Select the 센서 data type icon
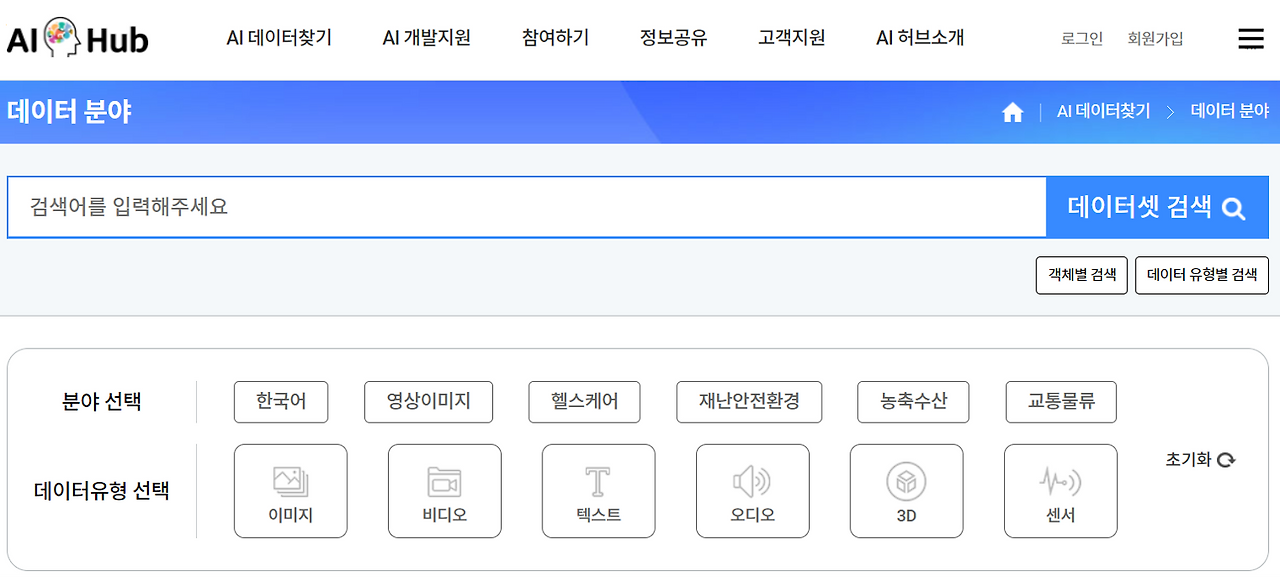 pos(1060,490)
